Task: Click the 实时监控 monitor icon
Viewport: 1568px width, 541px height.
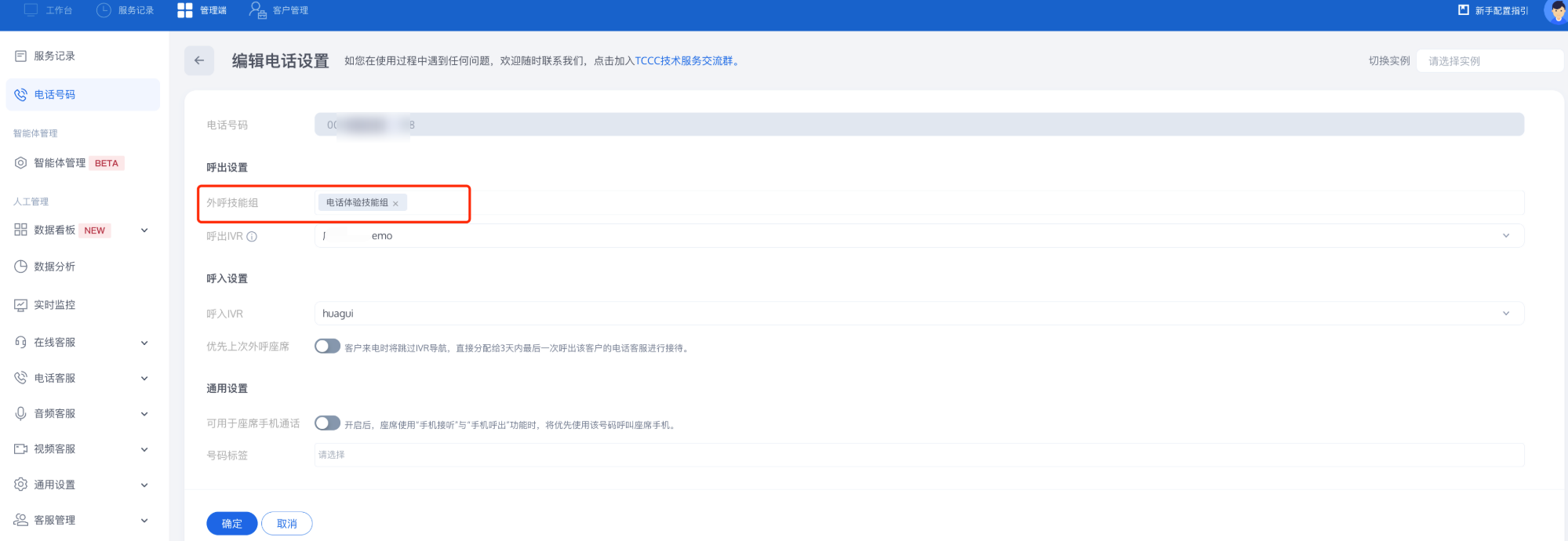Action: point(21,305)
